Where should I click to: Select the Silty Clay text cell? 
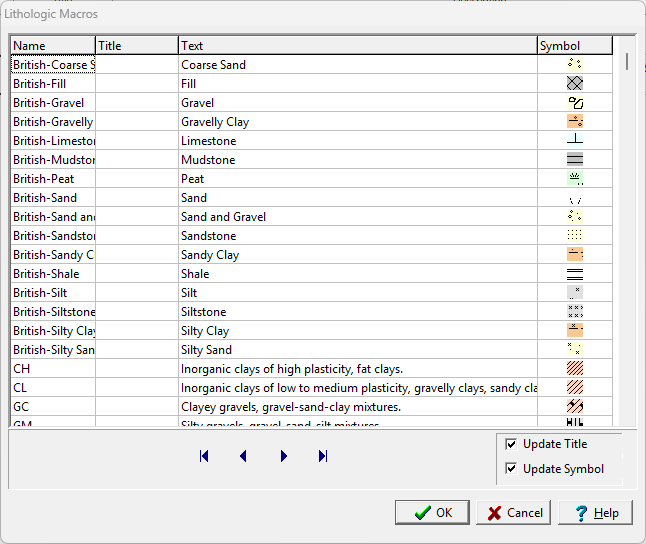pos(357,331)
